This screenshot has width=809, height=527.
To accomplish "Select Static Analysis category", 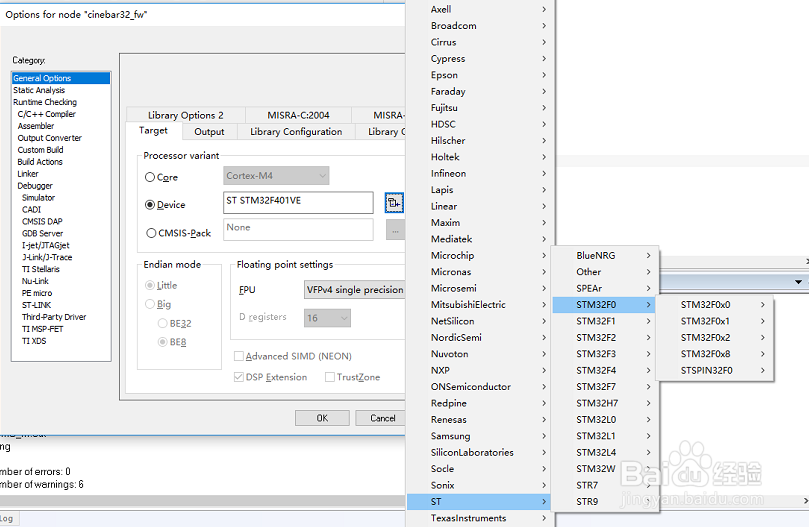I will (x=61, y=90).
